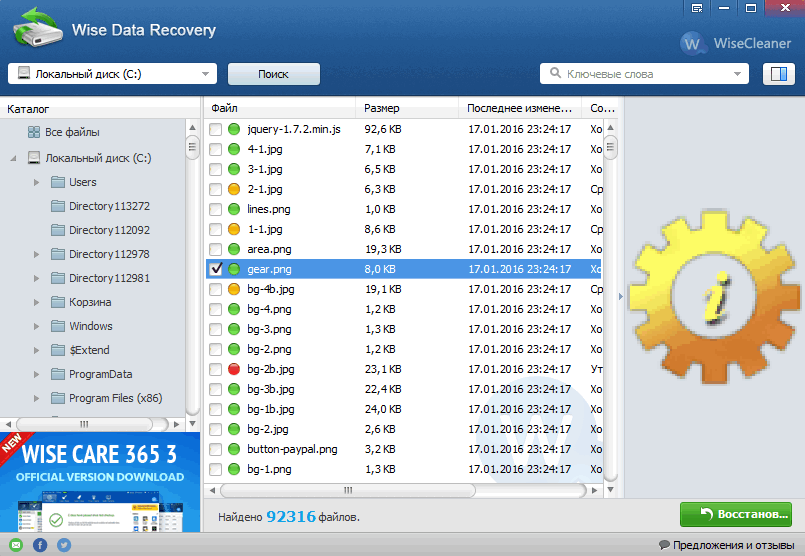Viewport: 805px width, 556px height.
Task: Click the red status dot of bg-2b.jpg
Action: [x=234, y=369]
